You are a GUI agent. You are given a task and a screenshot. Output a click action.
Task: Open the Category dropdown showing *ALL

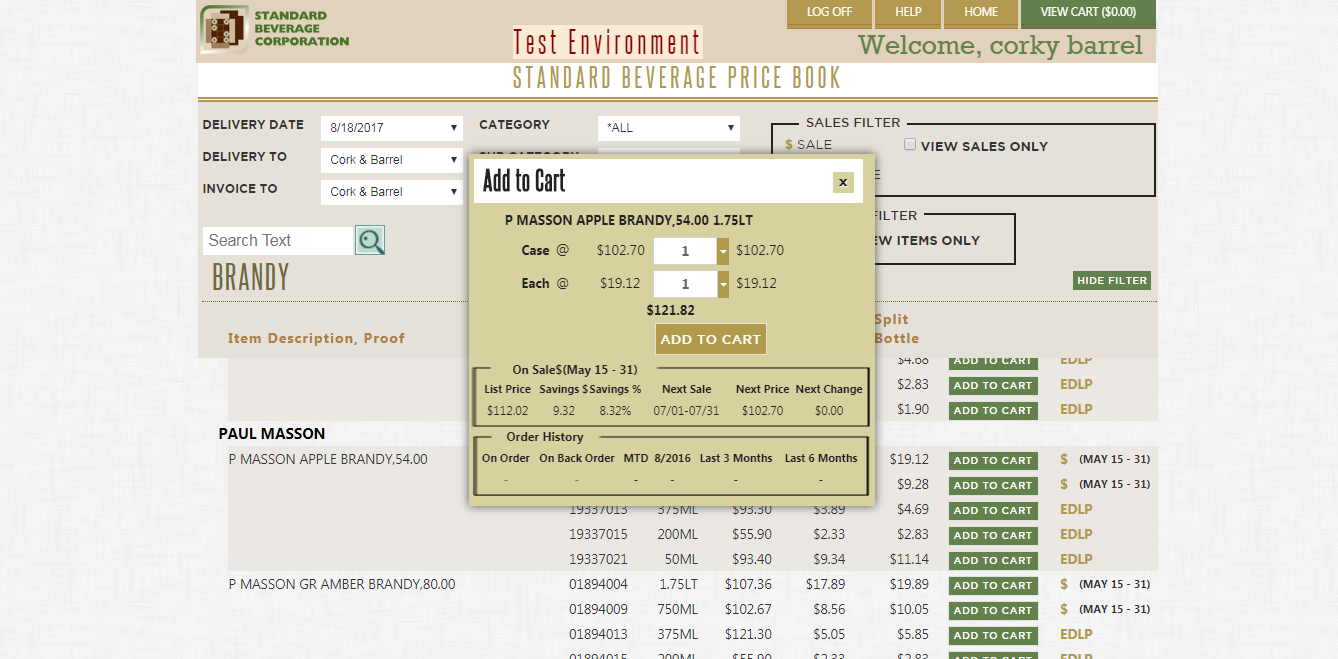[x=669, y=128]
